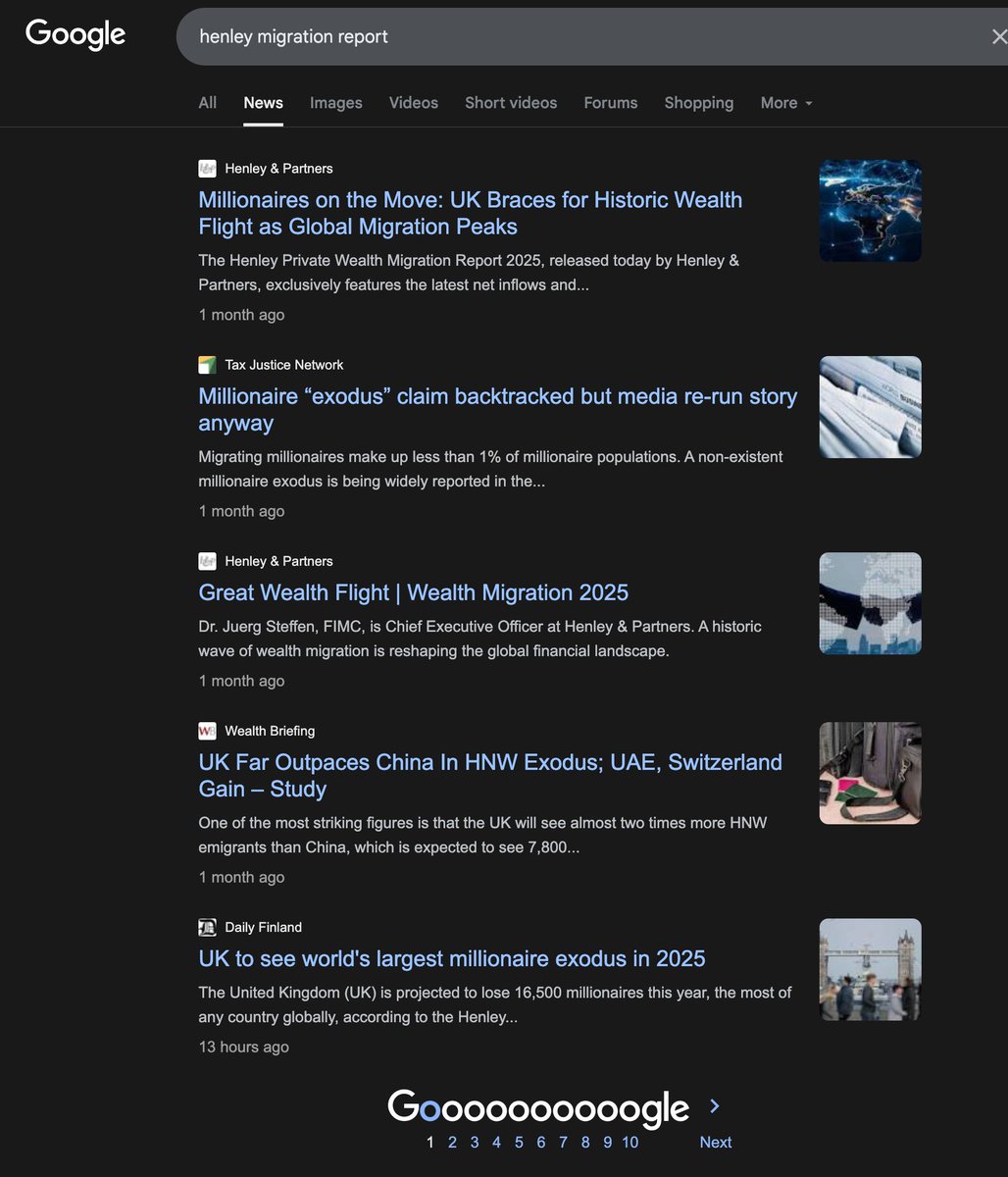Open UK Far Outpaces China In HNW Exodus article
The height and width of the screenshot is (1177, 1008).
click(x=490, y=775)
